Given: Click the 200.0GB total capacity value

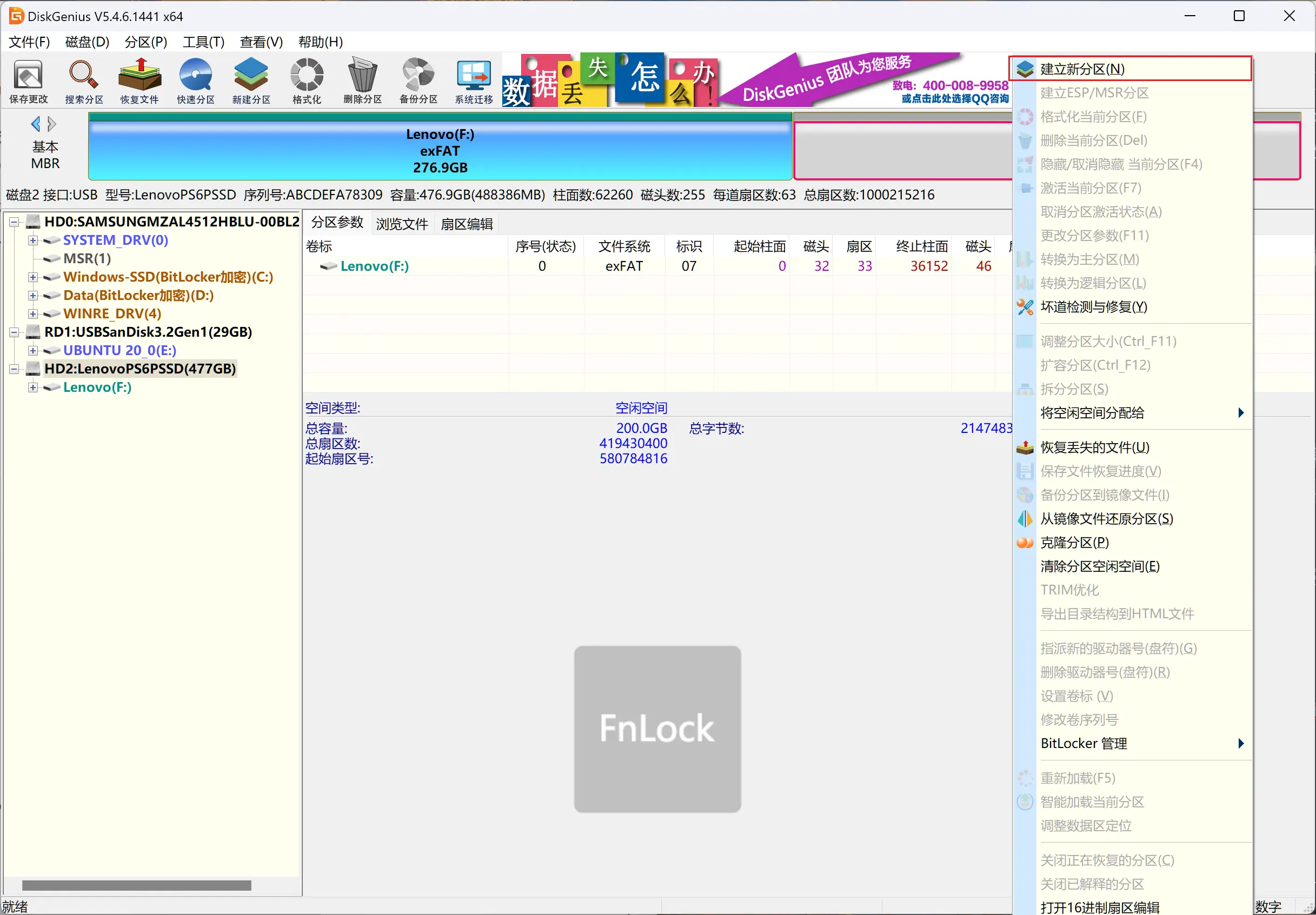Looking at the screenshot, I should pyautogui.click(x=641, y=428).
